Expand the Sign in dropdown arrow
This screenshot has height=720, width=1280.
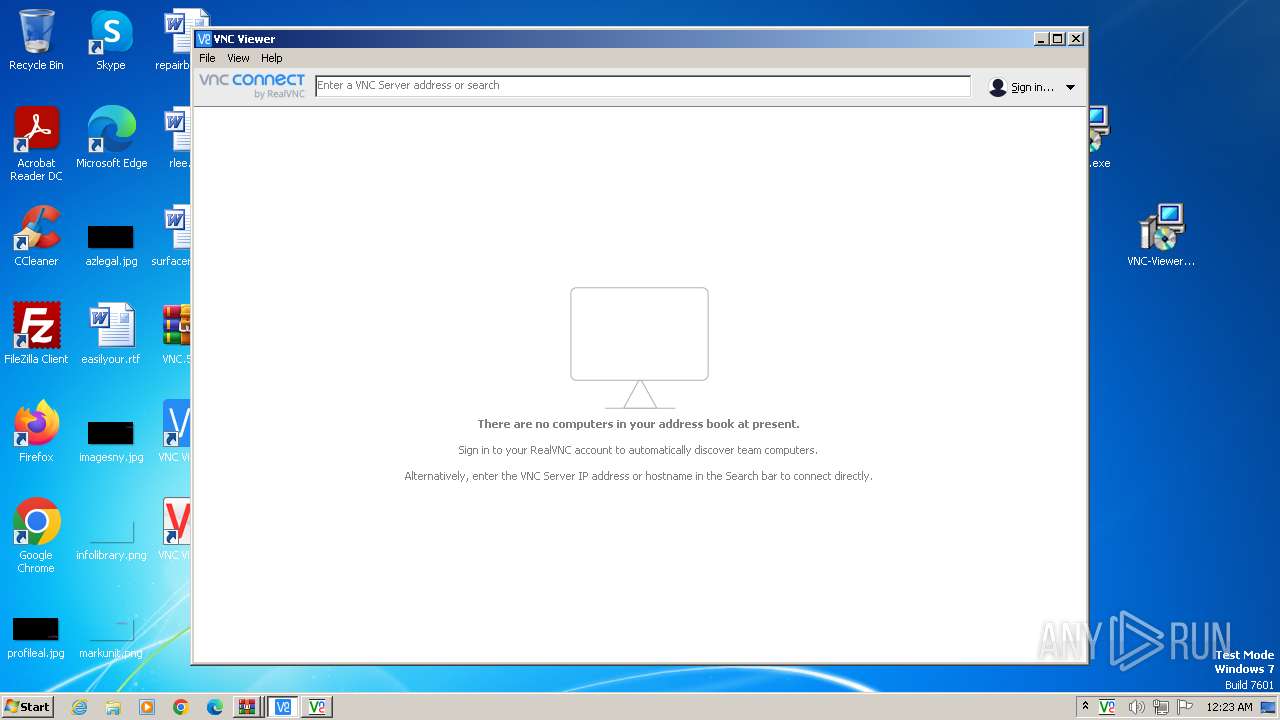coord(1070,87)
